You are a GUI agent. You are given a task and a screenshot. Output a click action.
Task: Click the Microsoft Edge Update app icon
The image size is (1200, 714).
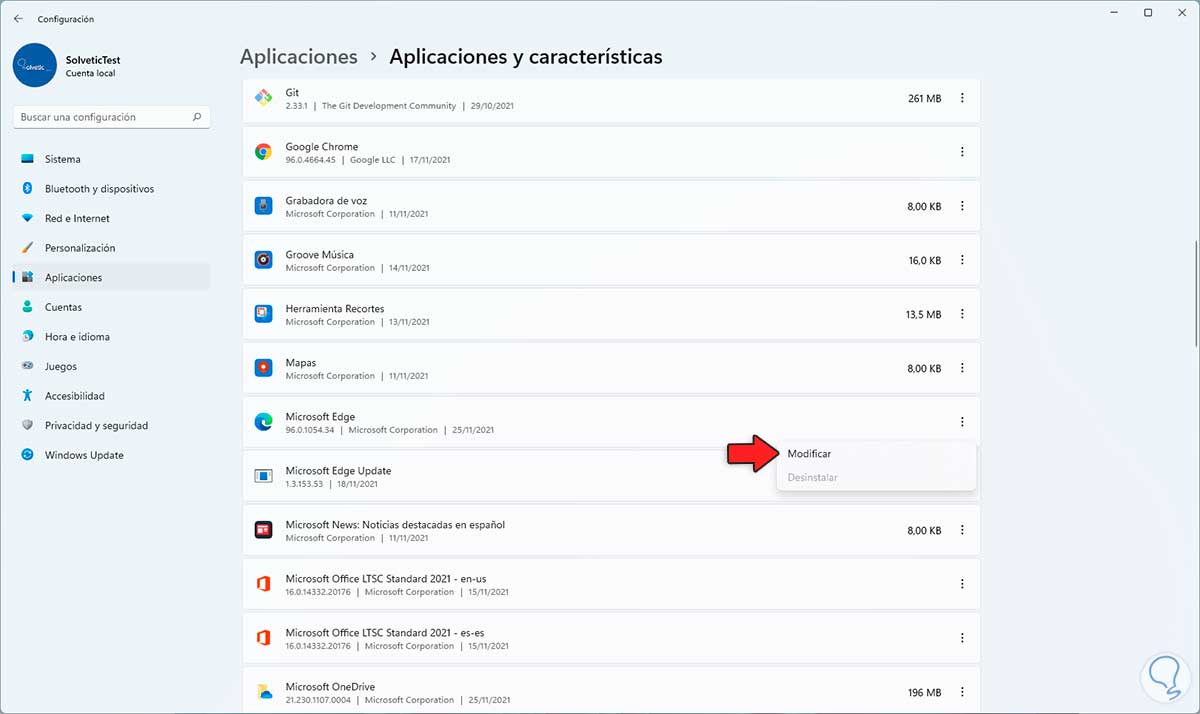coord(263,476)
